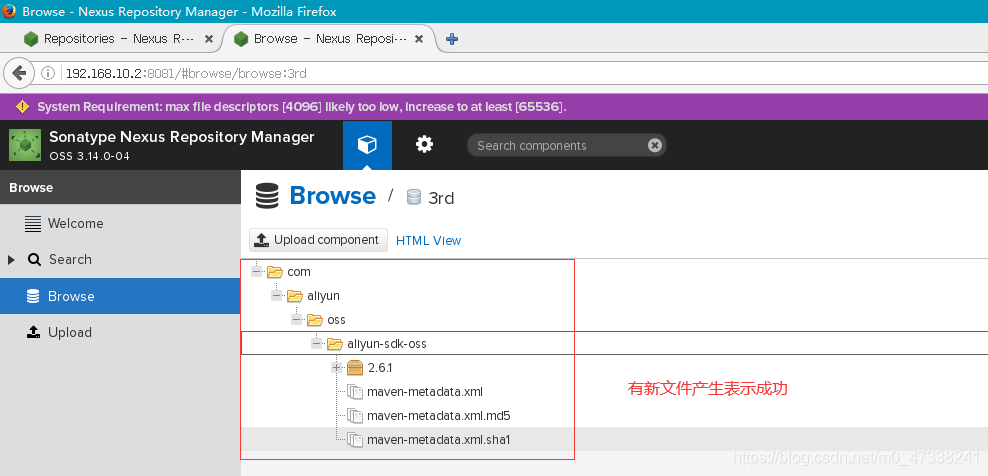Open site information icon in address bar
Viewport: 988px width, 476px height.
48,74
